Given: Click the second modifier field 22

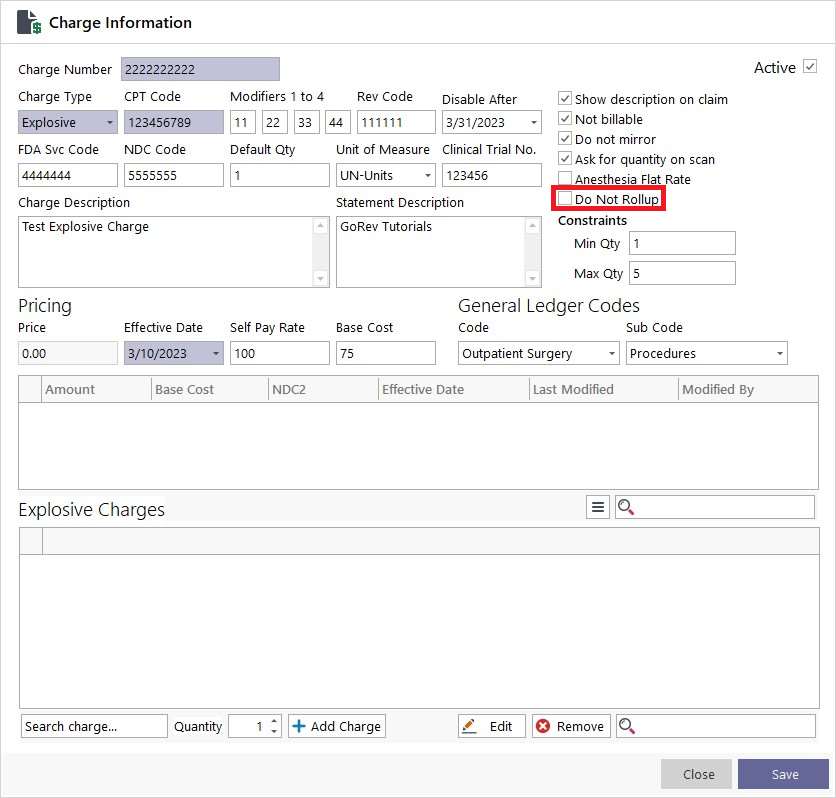Looking at the screenshot, I should [x=275, y=122].
